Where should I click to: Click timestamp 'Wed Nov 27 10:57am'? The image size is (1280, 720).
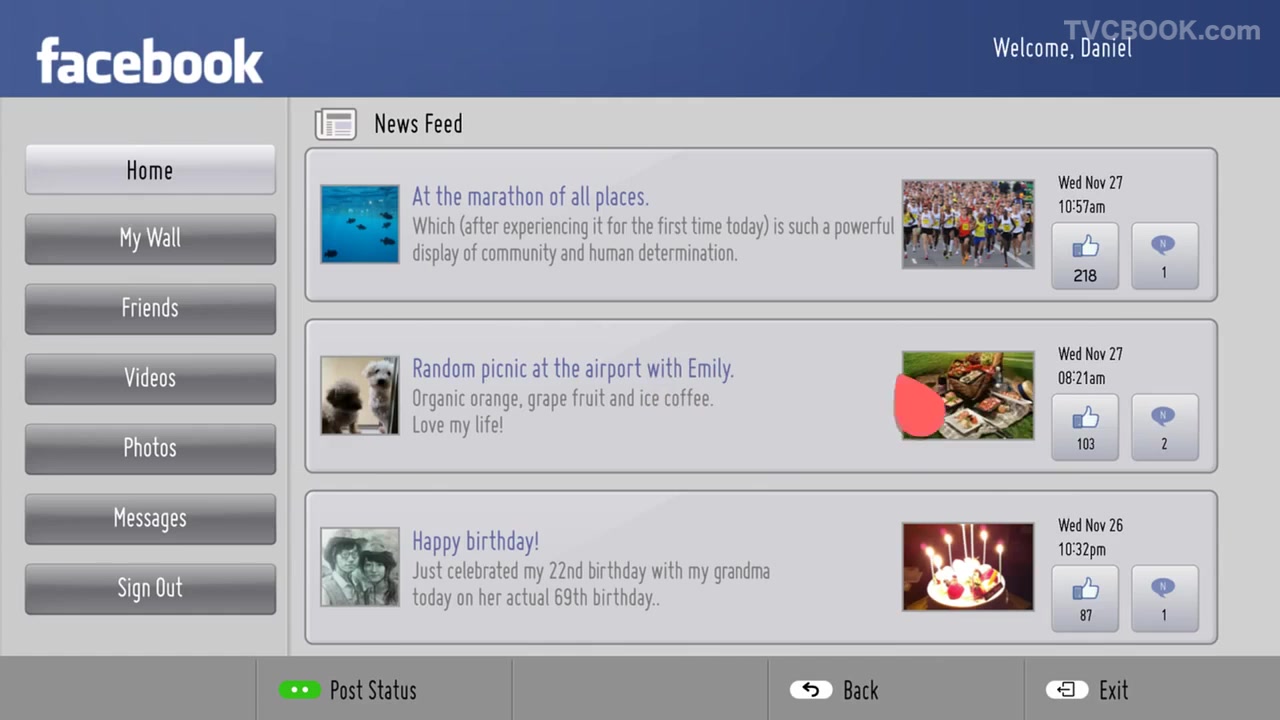pos(1090,195)
